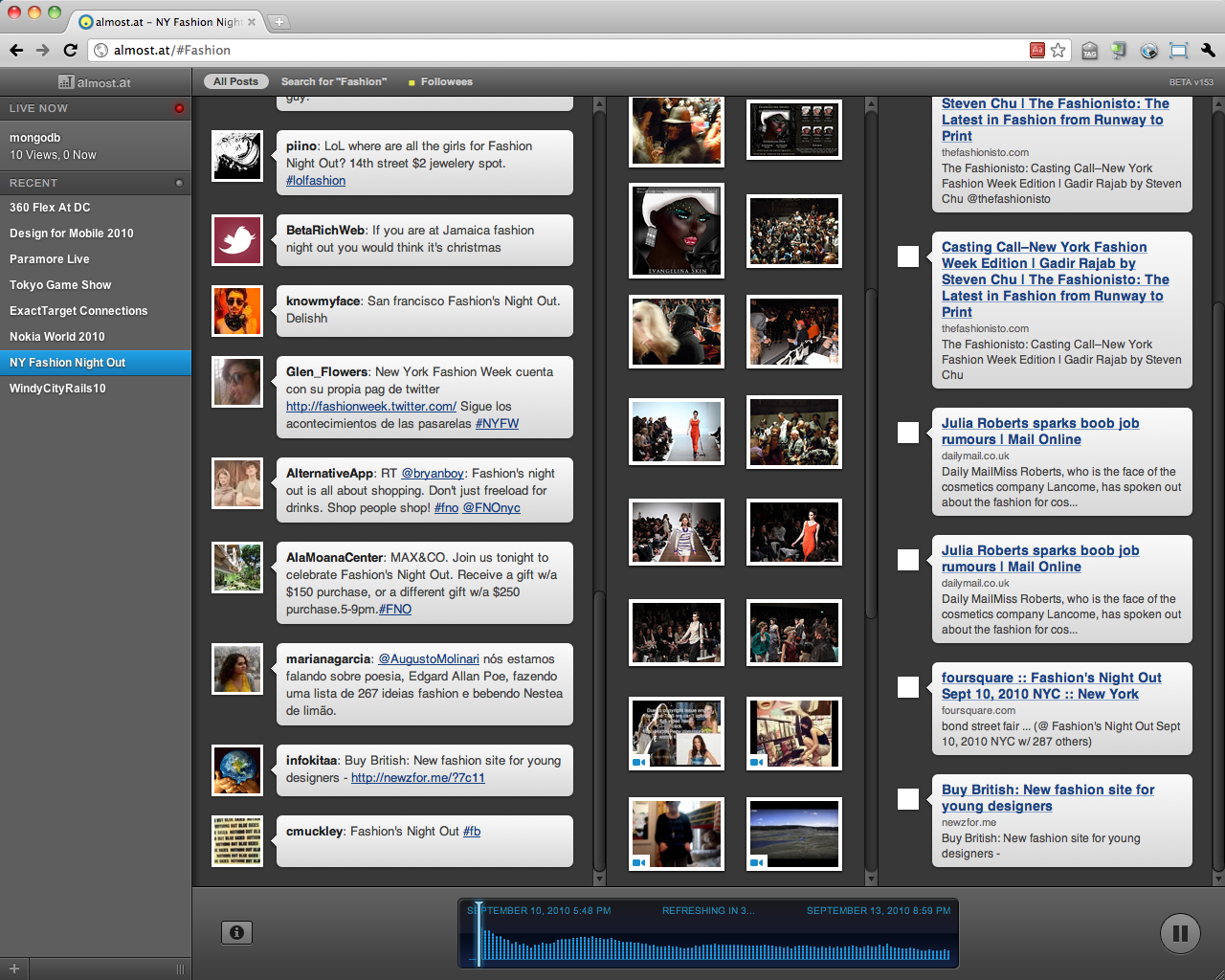Click Glen_Flowers' profile picture
The image size is (1225, 980).
[237, 381]
